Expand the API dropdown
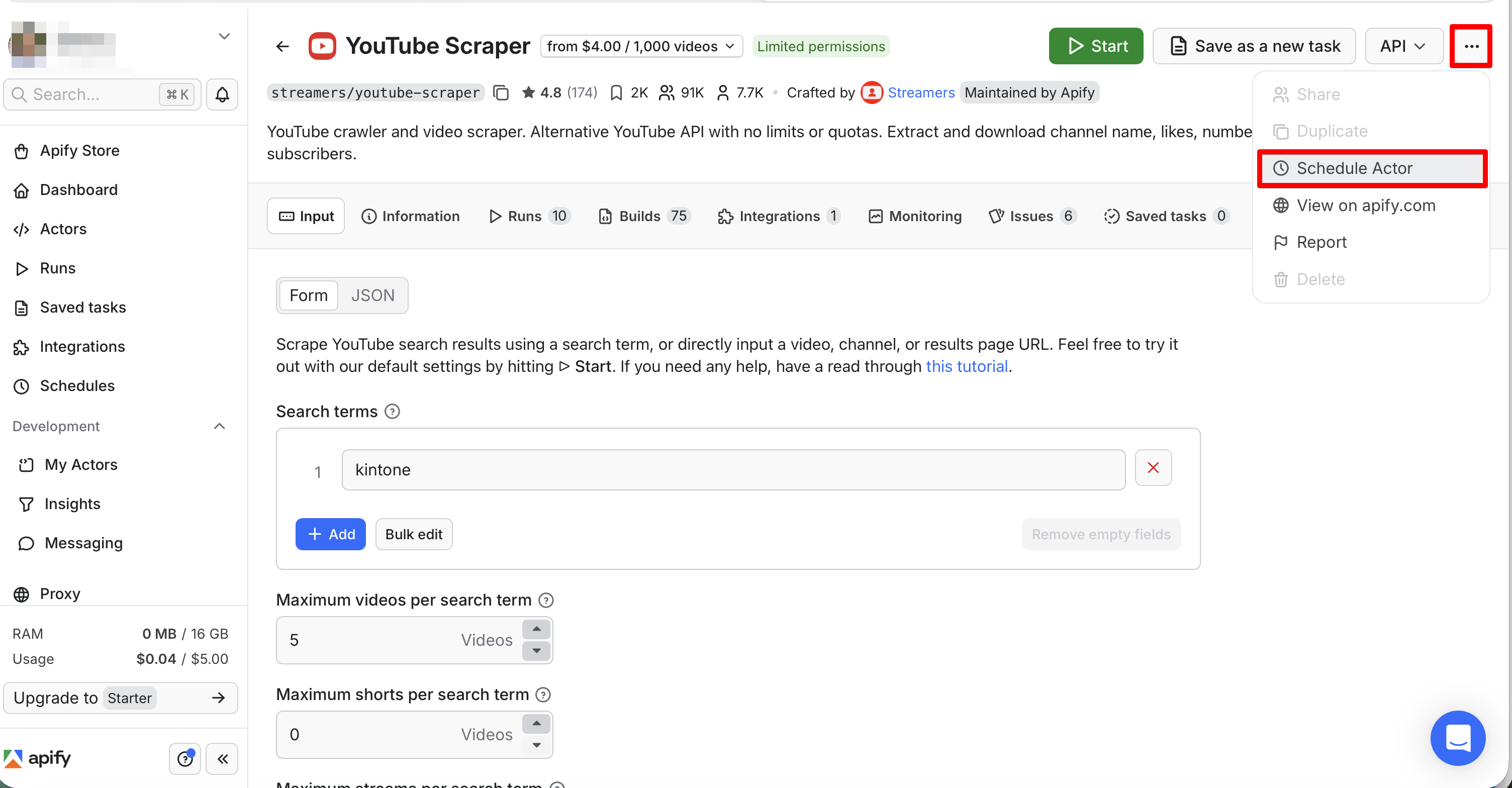 (x=1403, y=46)
